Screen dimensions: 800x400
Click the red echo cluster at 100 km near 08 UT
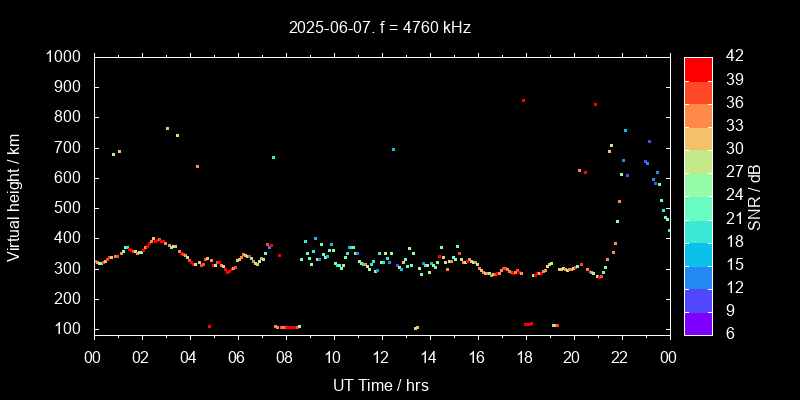[x=287, y=327]
